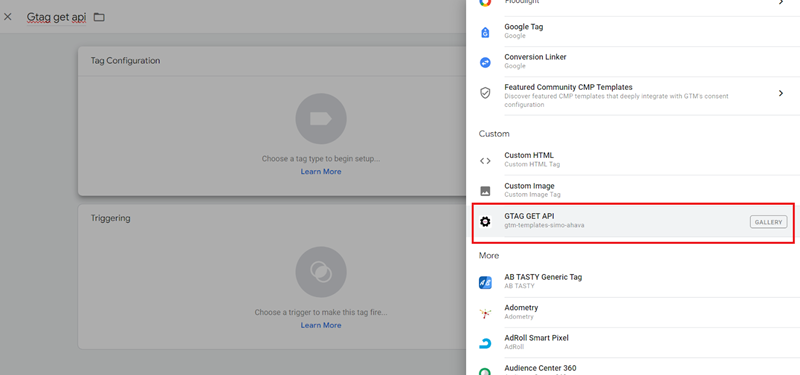Click the folder icon next to the tag name
The height and width of the screenshot is (375, 800).
(x=99, y=17)
